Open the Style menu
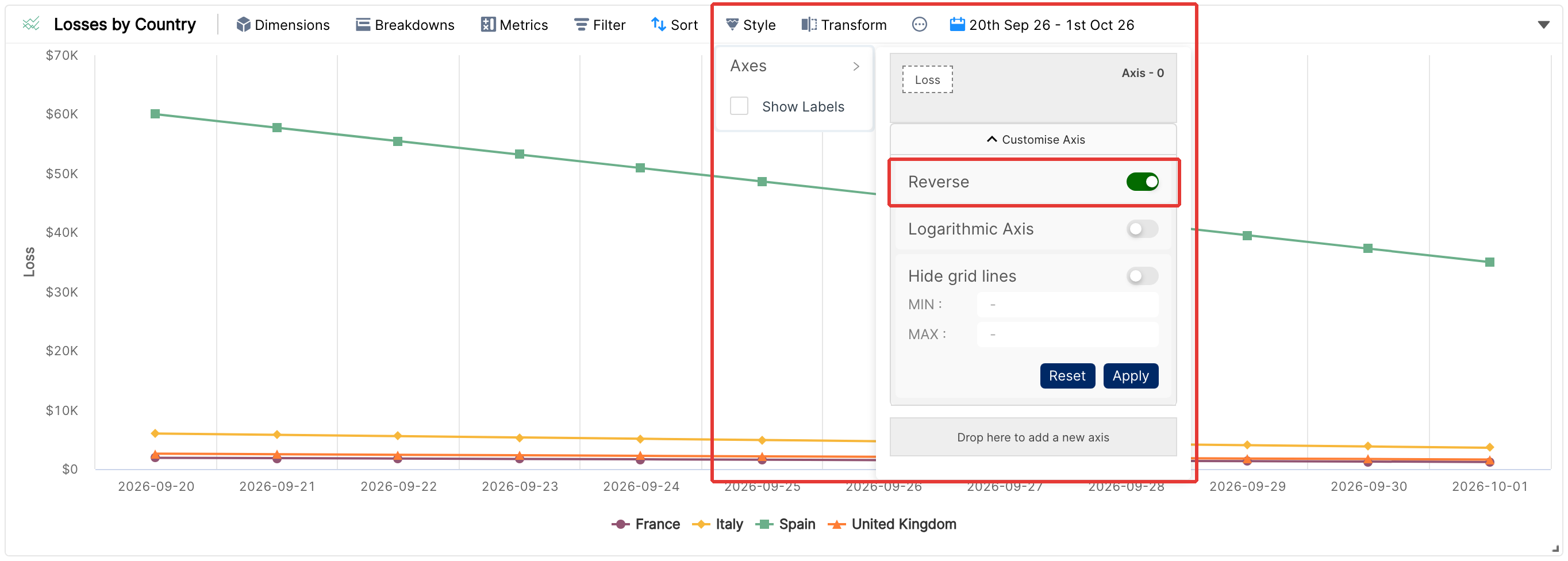The image size is (1568, 561). [751, 24]
